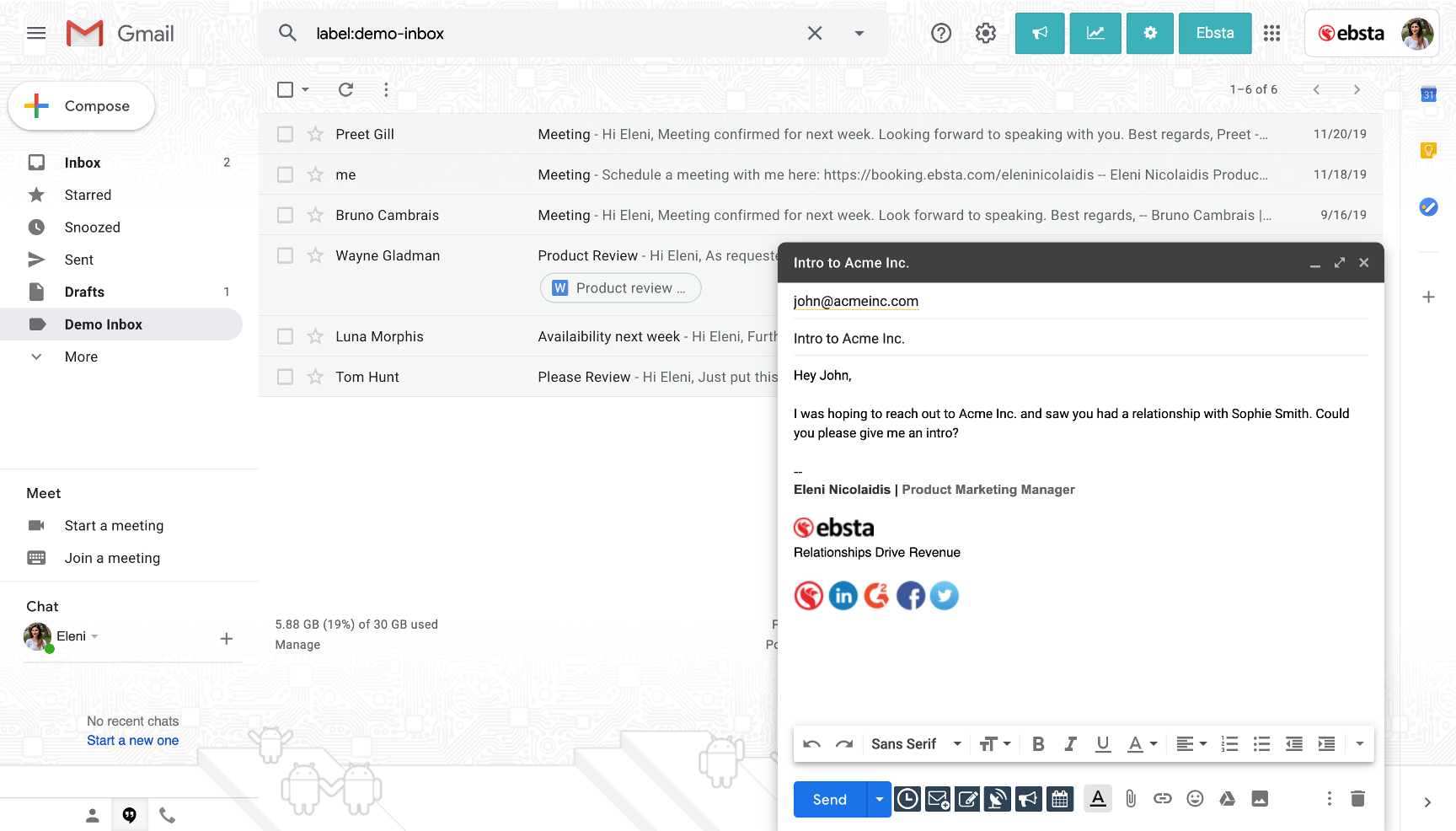
Task: Star the Bruno Cambrais message
Action: pos(315,215)
